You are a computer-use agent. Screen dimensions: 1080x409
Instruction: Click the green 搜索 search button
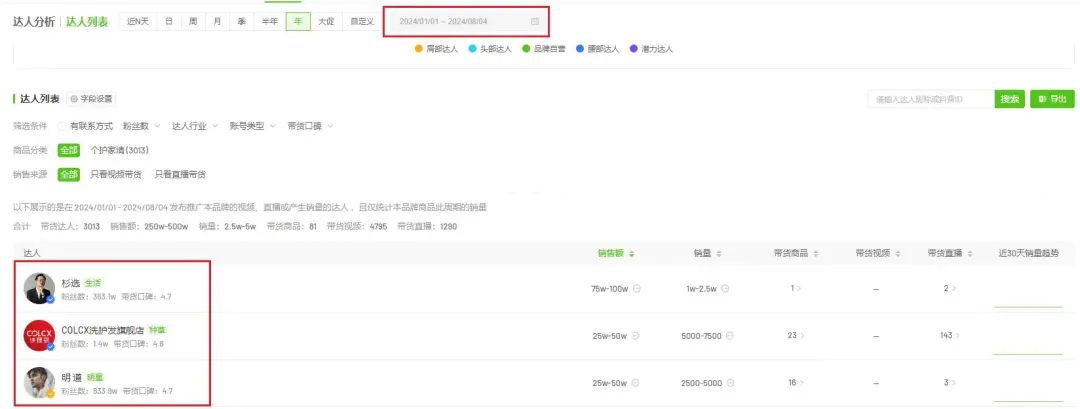1009,99
